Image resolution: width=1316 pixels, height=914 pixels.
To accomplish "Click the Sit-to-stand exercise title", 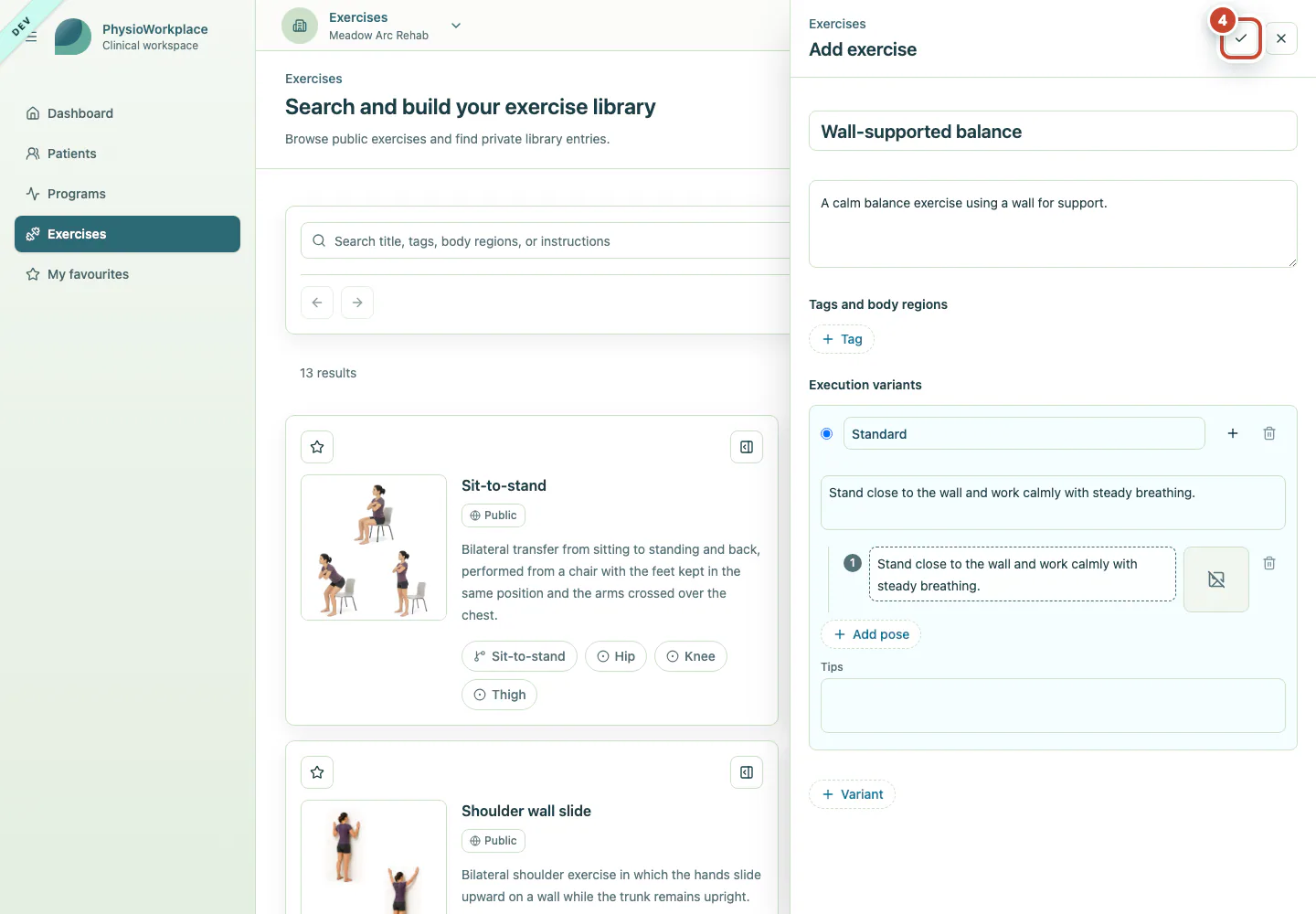I will 504,485.
